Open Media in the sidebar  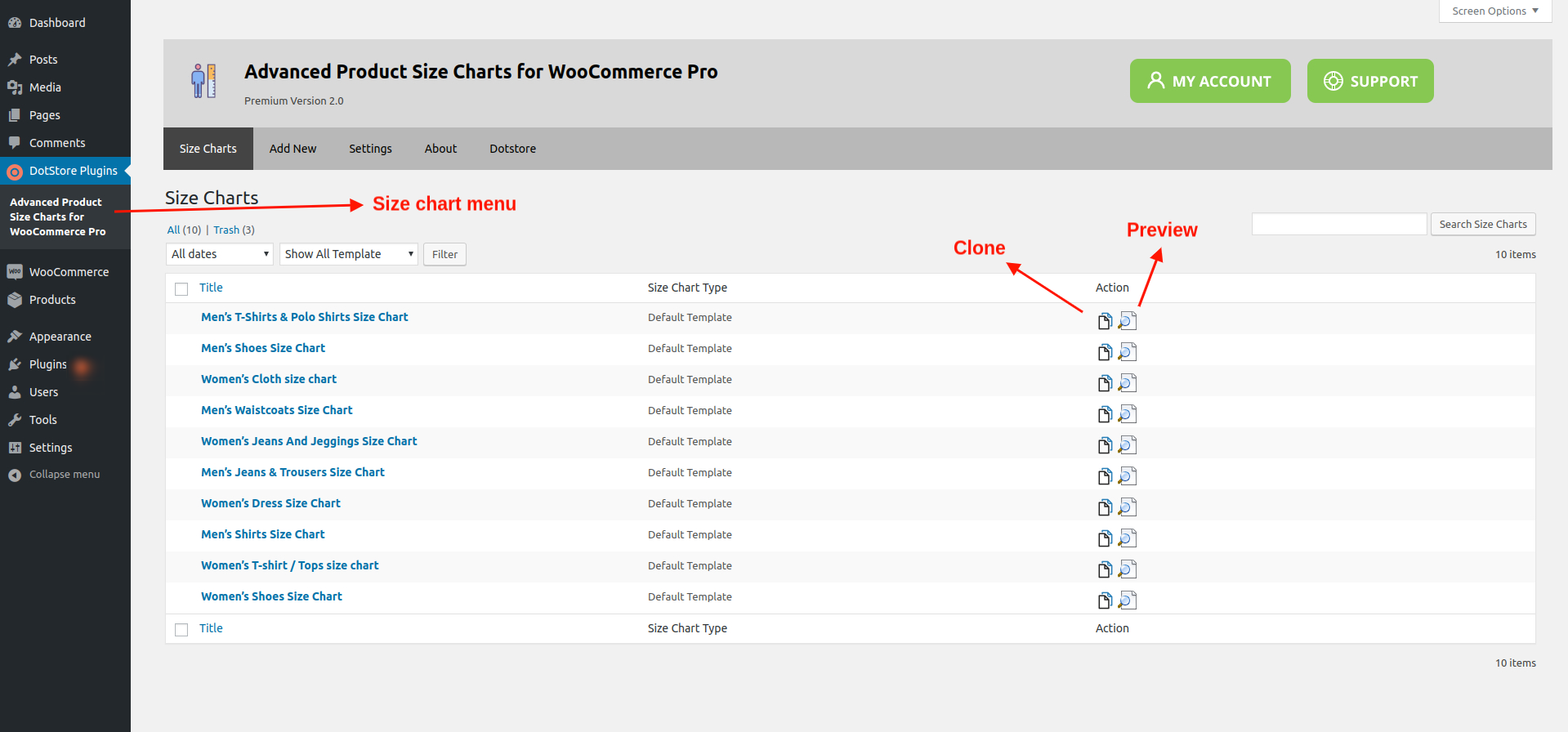[65, 87]
